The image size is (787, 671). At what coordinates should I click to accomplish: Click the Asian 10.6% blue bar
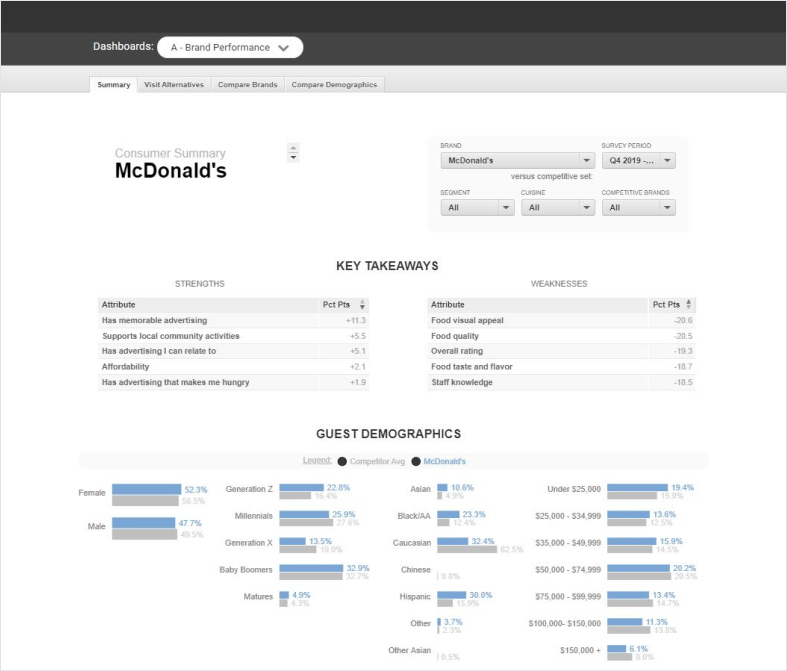pyautogui.click(x=442, y=487)
